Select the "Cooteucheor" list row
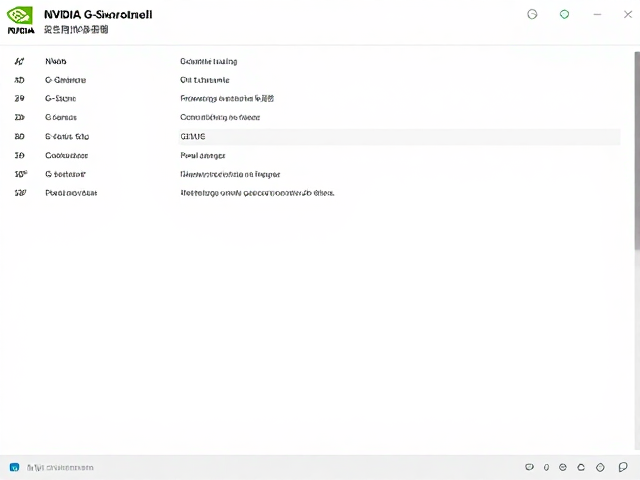 (67, 156)
